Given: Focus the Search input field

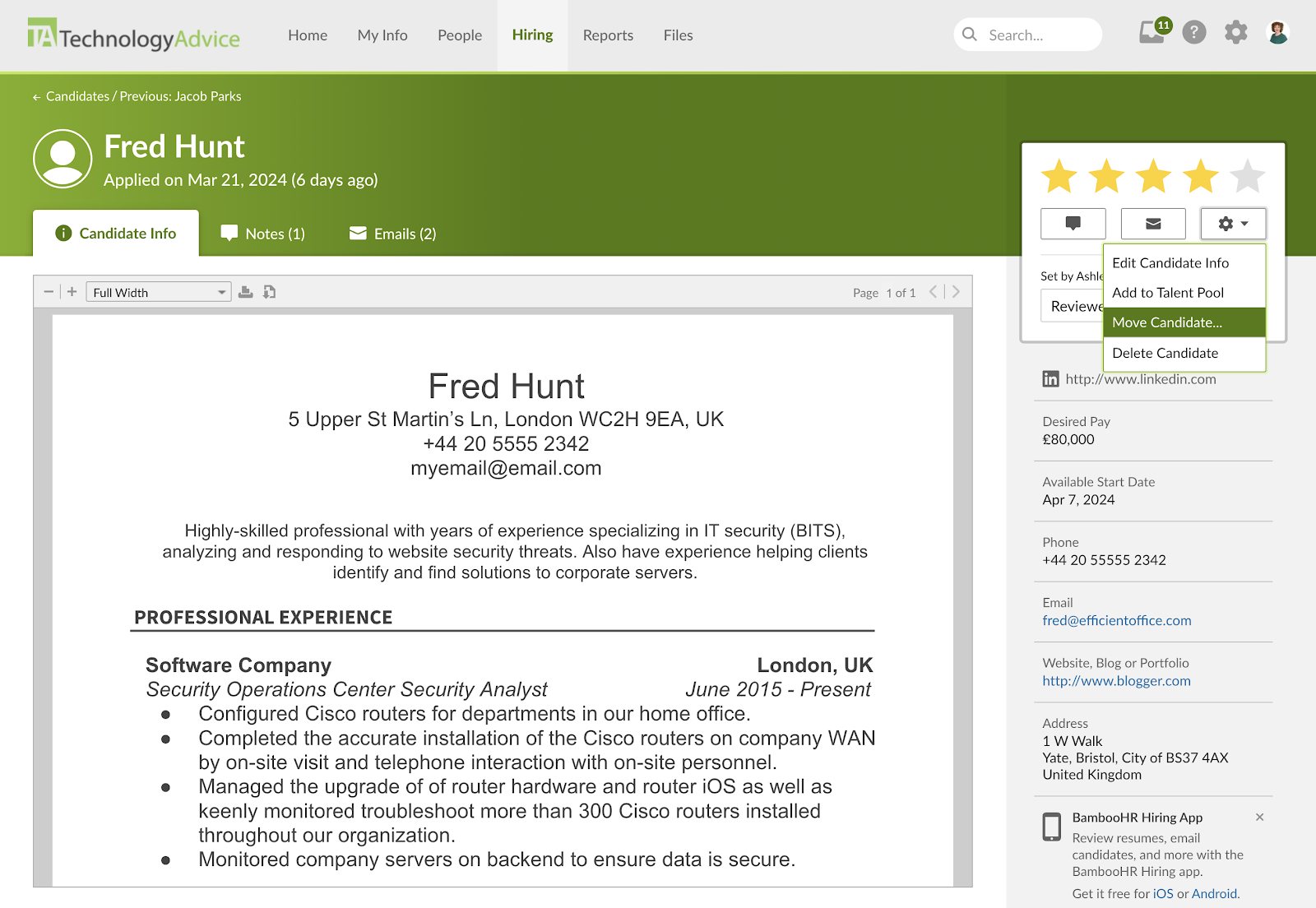Looking at the screenshot, I should [x=1028, y=35].
